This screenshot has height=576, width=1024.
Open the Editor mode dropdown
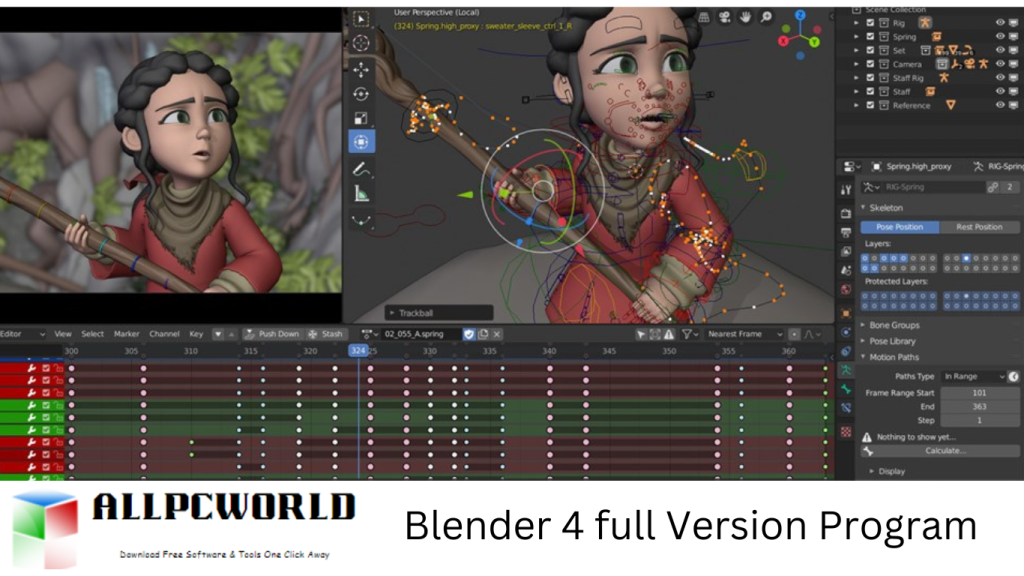pos(22,334)
